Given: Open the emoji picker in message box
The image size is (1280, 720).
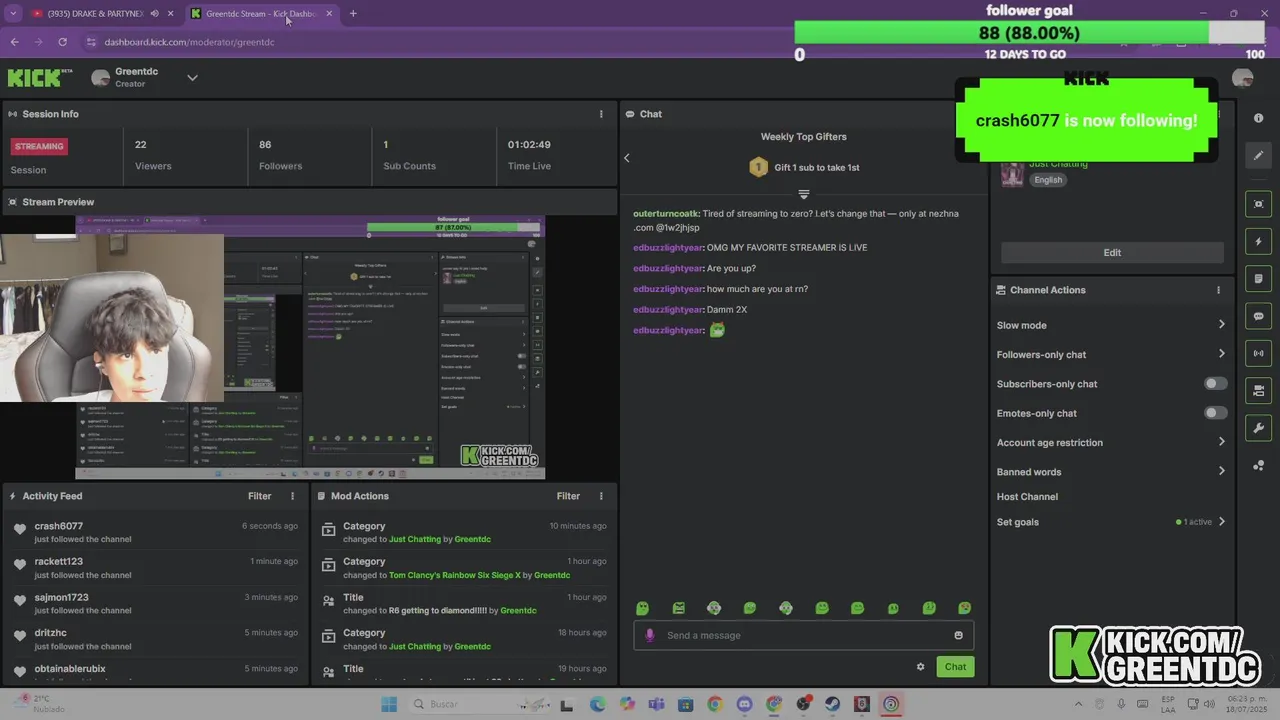Looking at the screenshot, I should tap(958, 635).
